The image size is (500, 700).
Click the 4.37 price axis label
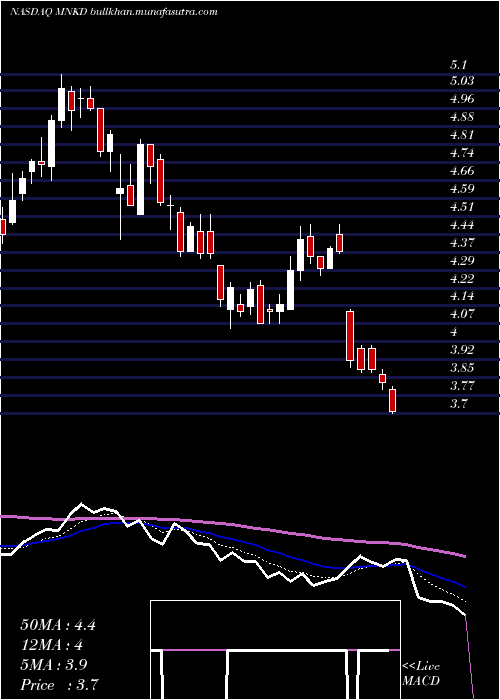pos(462,242)
